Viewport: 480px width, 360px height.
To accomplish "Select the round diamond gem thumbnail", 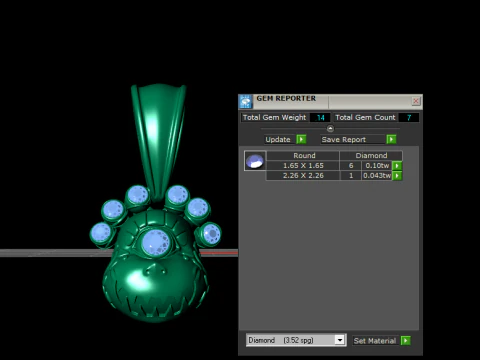I will tap(255, 161).
